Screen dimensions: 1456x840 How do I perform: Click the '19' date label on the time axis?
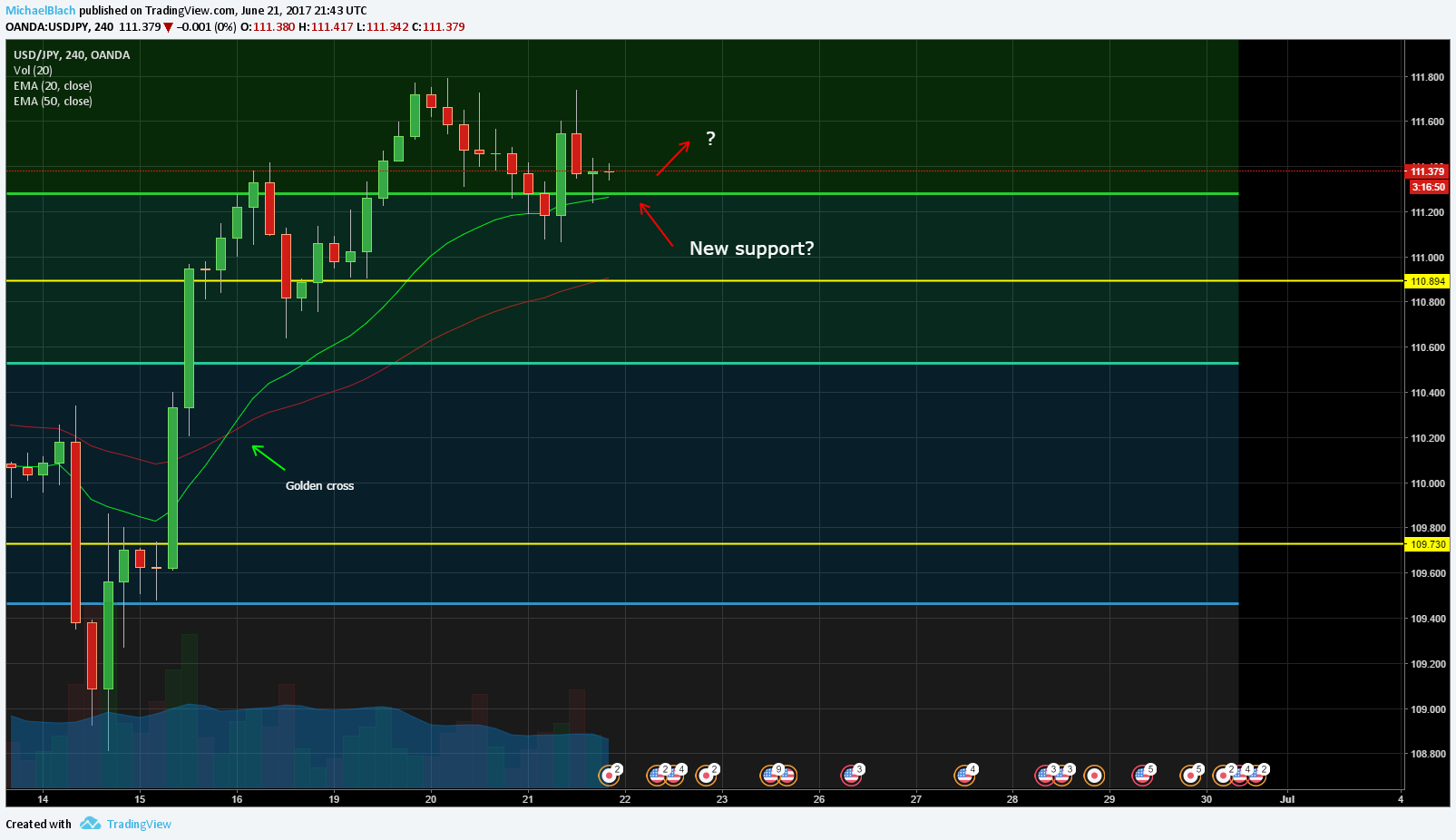[334, 799]
